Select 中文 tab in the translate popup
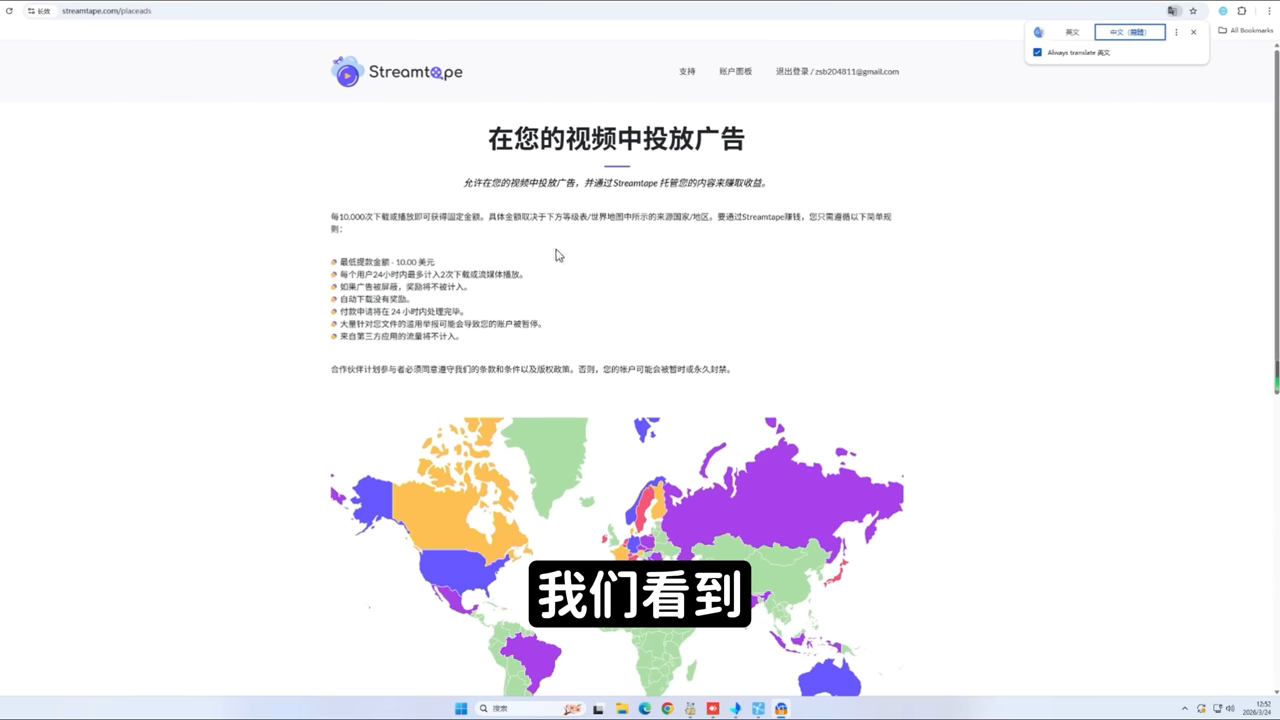 (1129, 32)
